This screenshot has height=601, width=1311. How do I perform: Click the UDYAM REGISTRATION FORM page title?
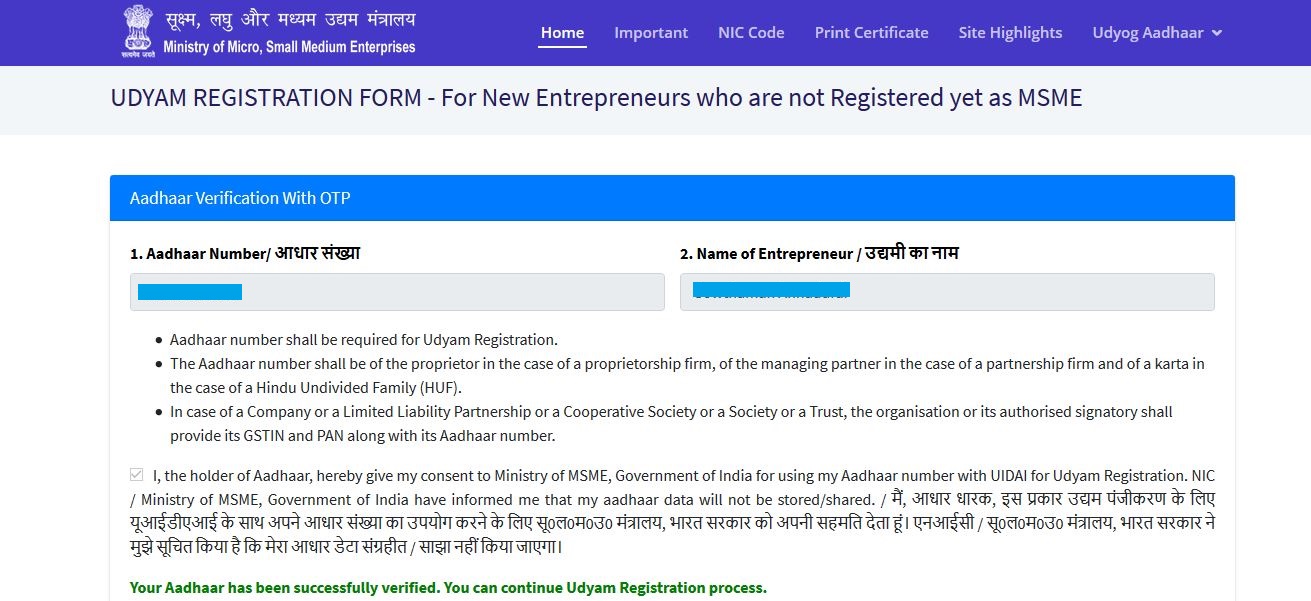point(595,97)
